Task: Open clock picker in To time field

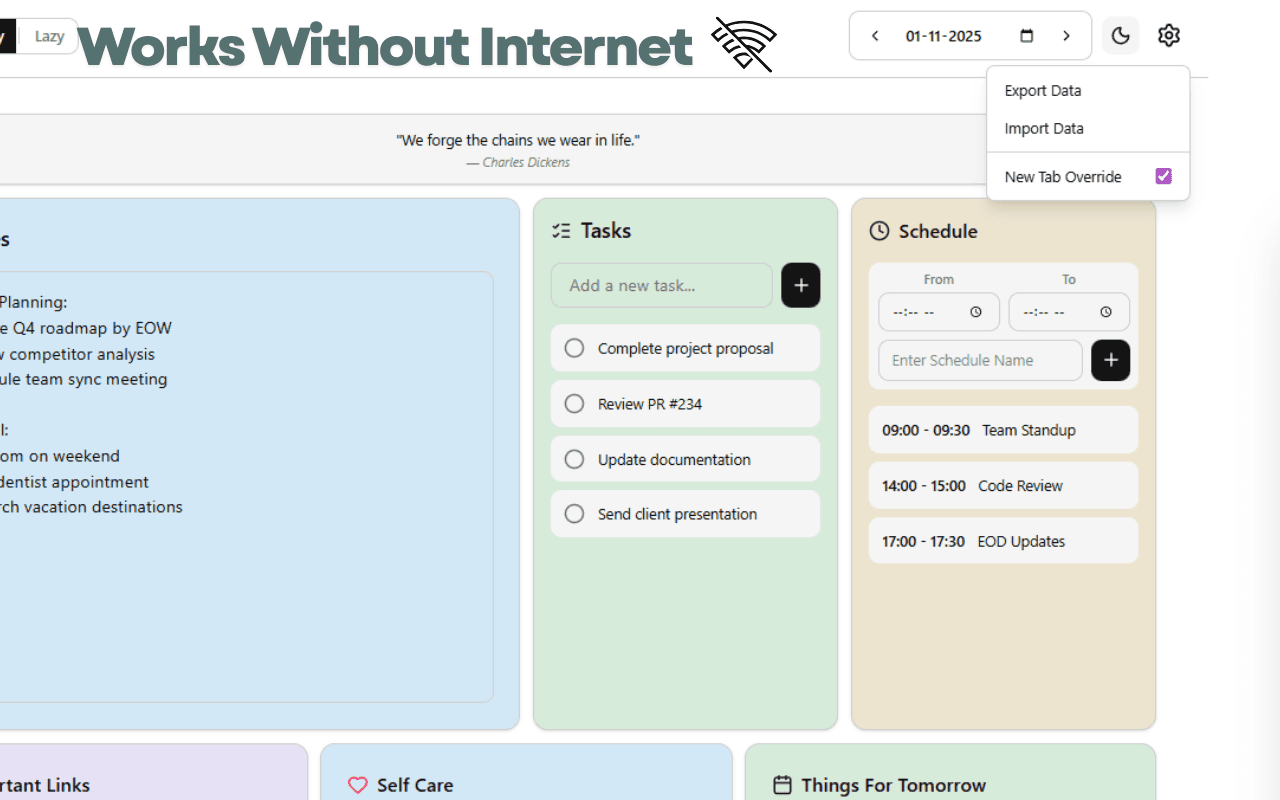Action: click(1106, 312)
